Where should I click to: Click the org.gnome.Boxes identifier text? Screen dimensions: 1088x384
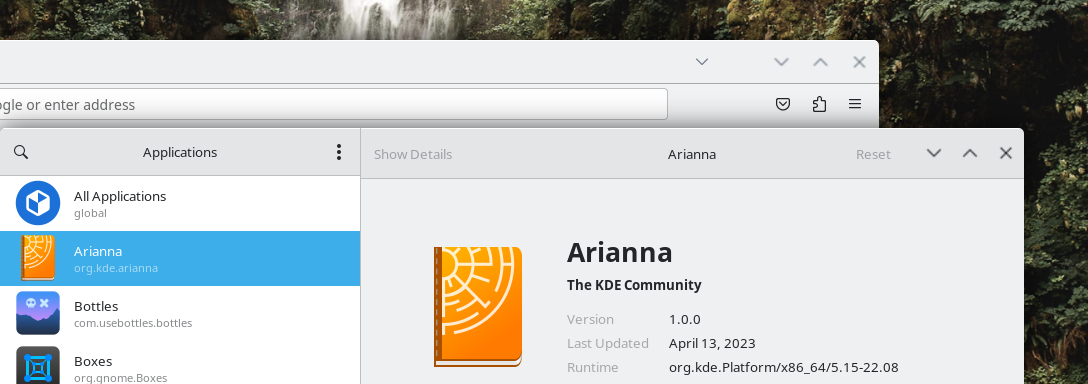coord(121,378)
